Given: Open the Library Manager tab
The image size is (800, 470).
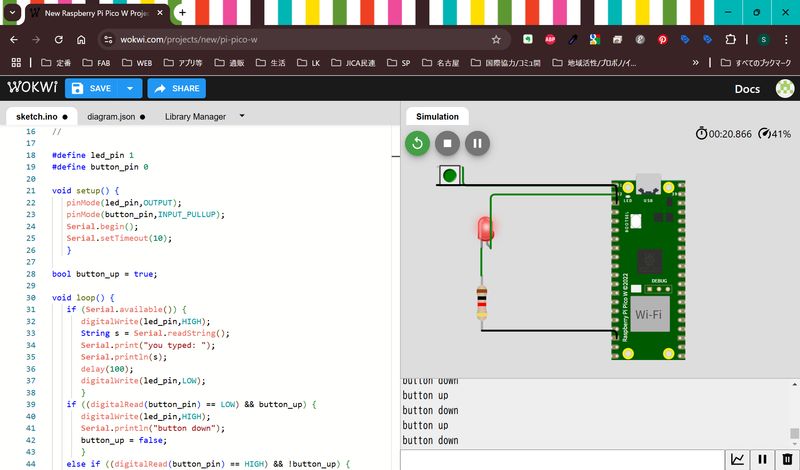Looking at the screenshot, I should click(195, 116).
